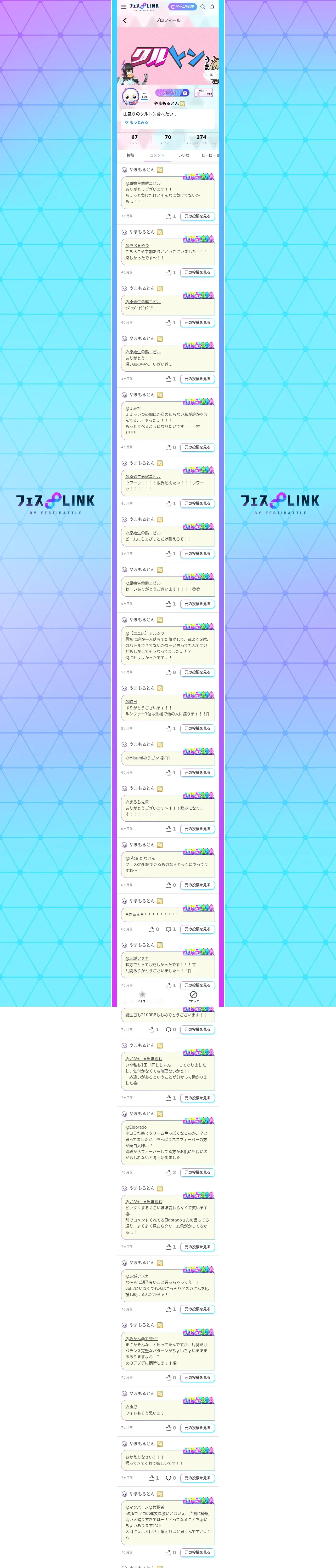Viewport: 336px width, 1568px height.
Task: Open the @えみだ mention link
Action: coord(133,408)
